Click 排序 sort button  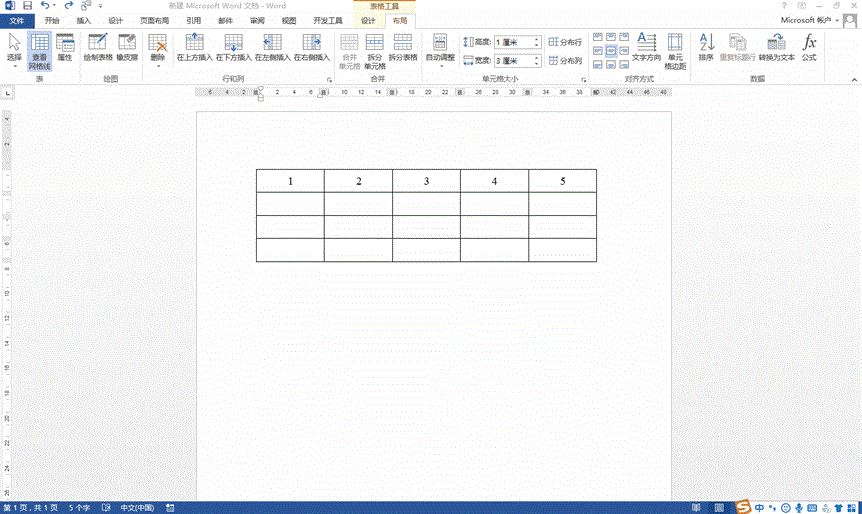706,47
